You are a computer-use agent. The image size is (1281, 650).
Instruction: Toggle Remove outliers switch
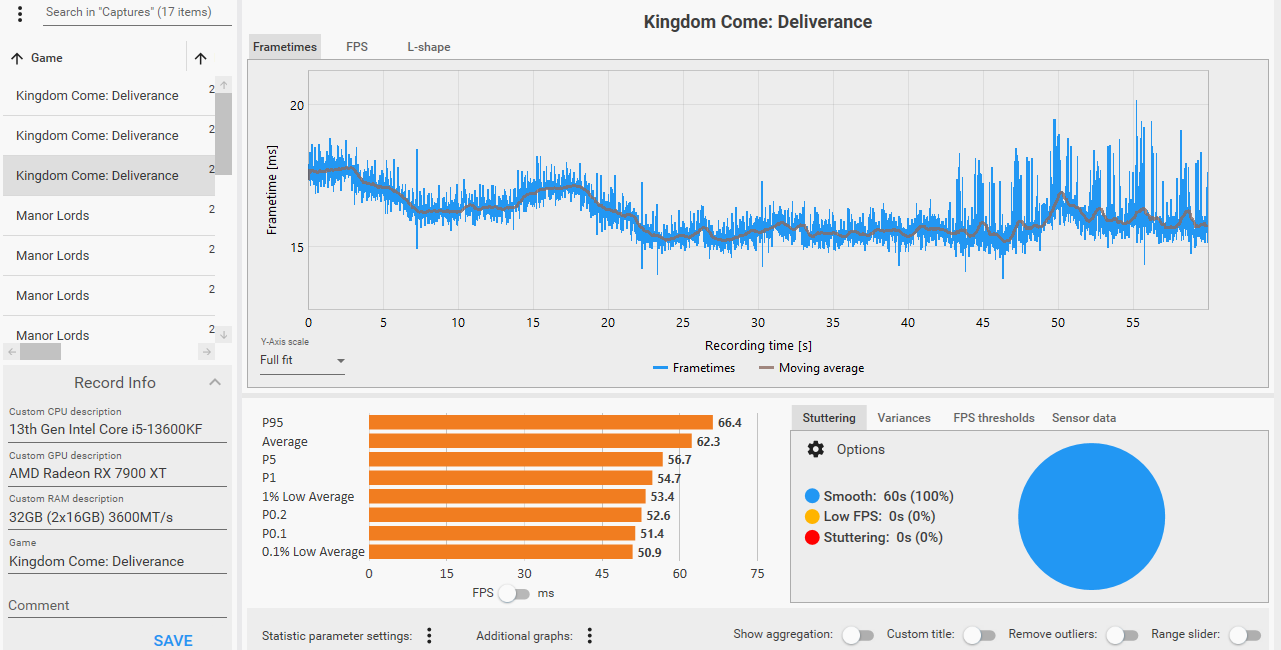point(1122,635)
